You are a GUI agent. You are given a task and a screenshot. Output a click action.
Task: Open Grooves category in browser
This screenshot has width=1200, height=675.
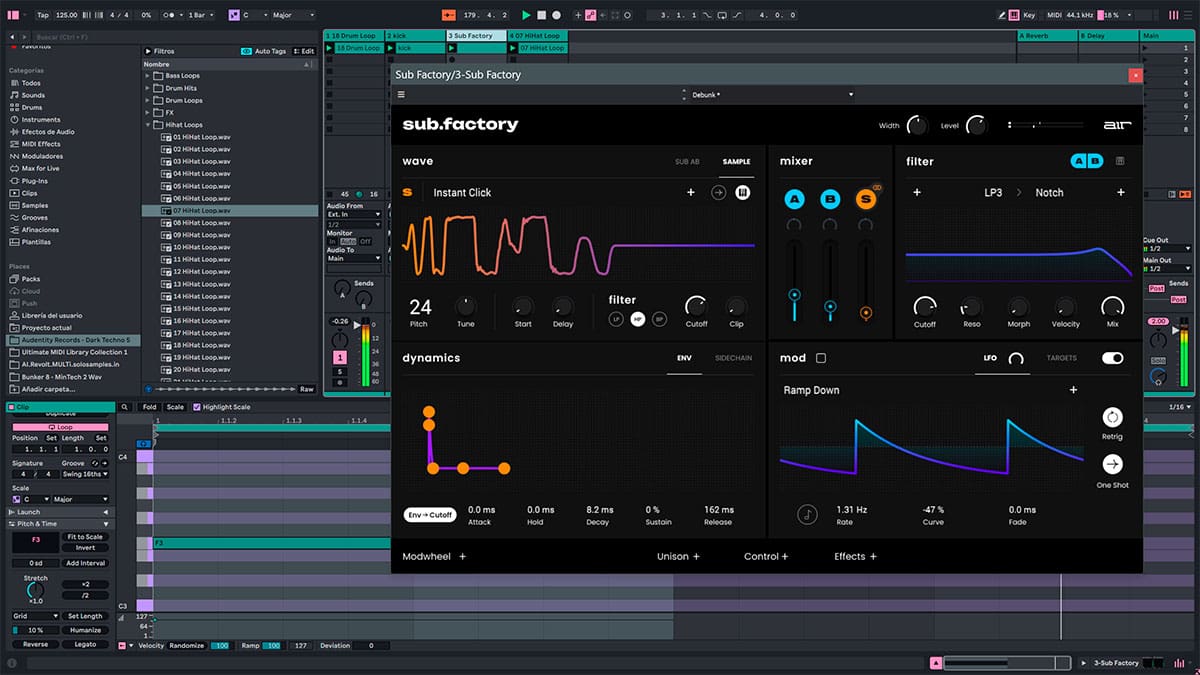tap(34, 217)
